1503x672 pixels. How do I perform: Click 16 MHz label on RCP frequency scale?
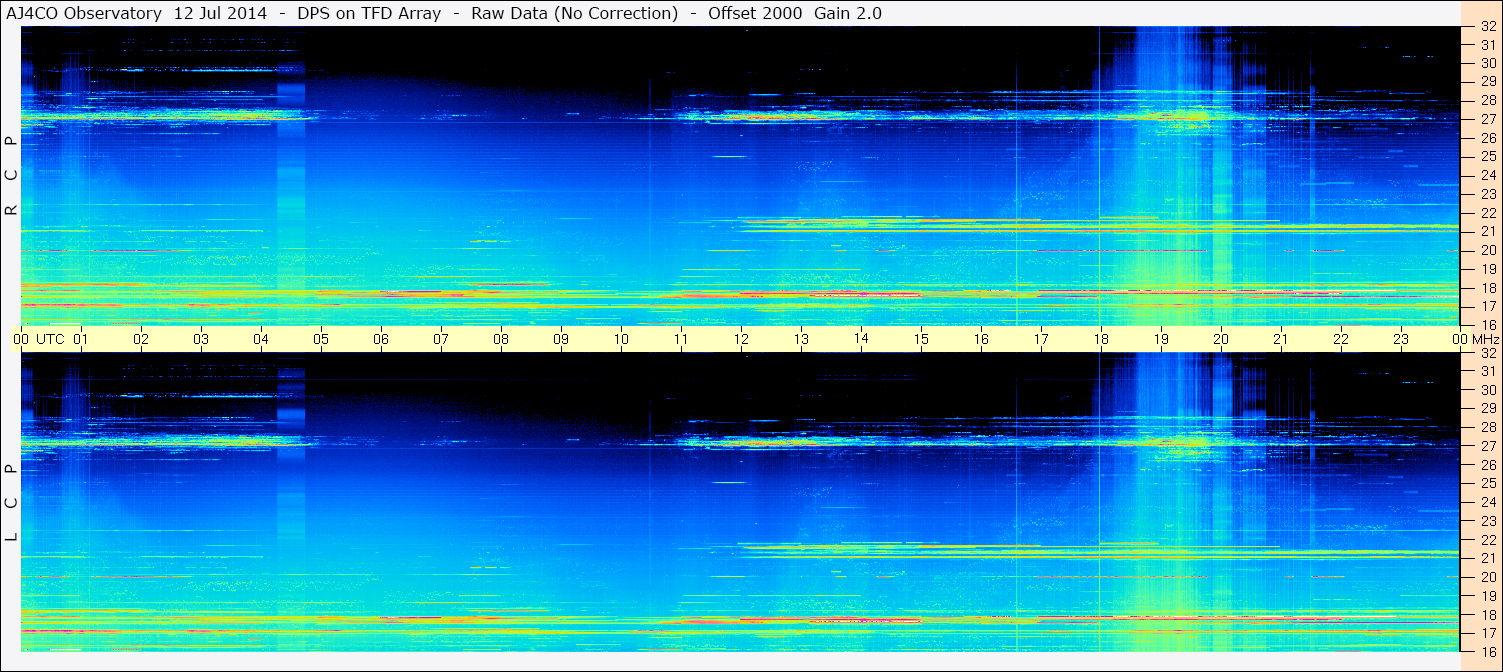tap(1487, 324)
